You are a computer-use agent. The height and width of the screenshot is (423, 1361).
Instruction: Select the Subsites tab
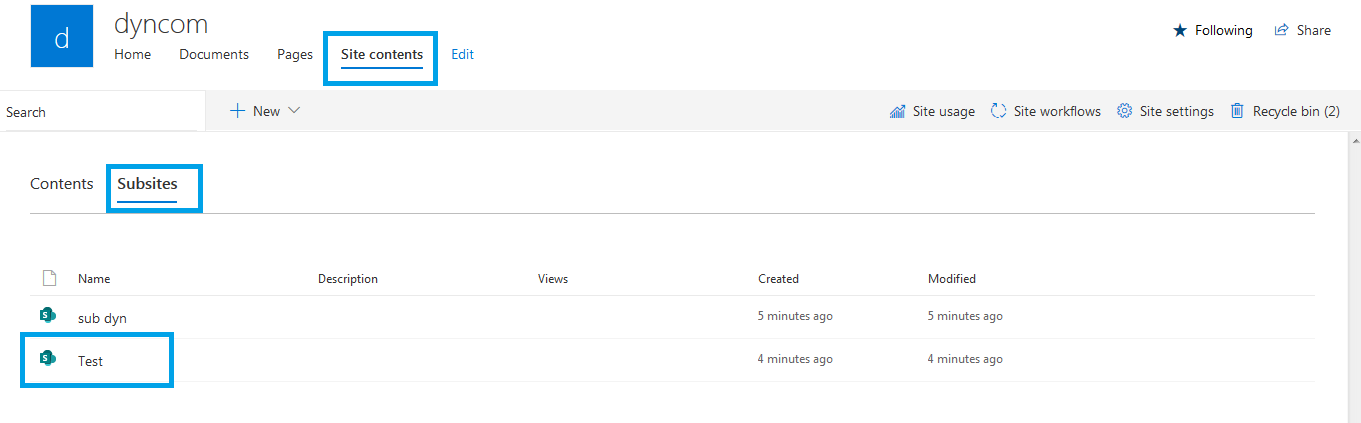point(147,184)
